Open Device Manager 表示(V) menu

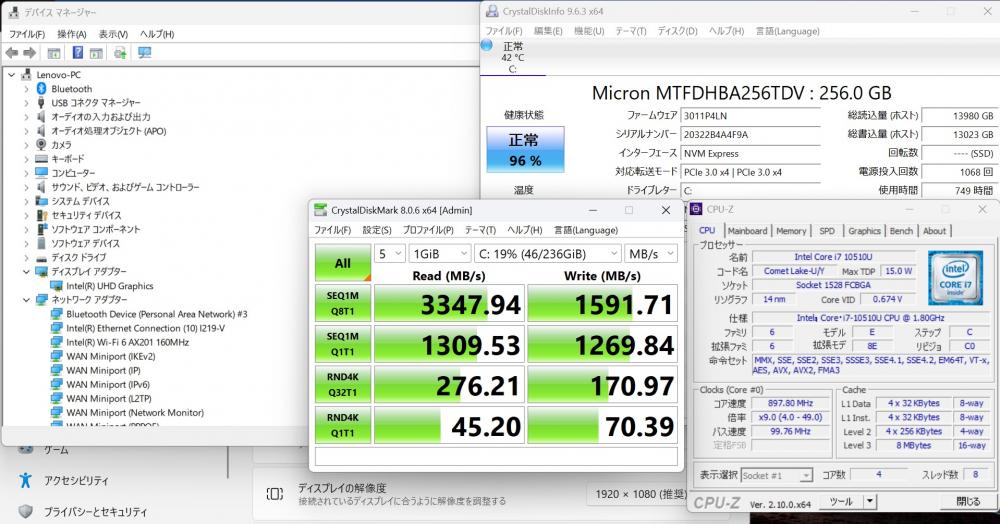[113, 34]
